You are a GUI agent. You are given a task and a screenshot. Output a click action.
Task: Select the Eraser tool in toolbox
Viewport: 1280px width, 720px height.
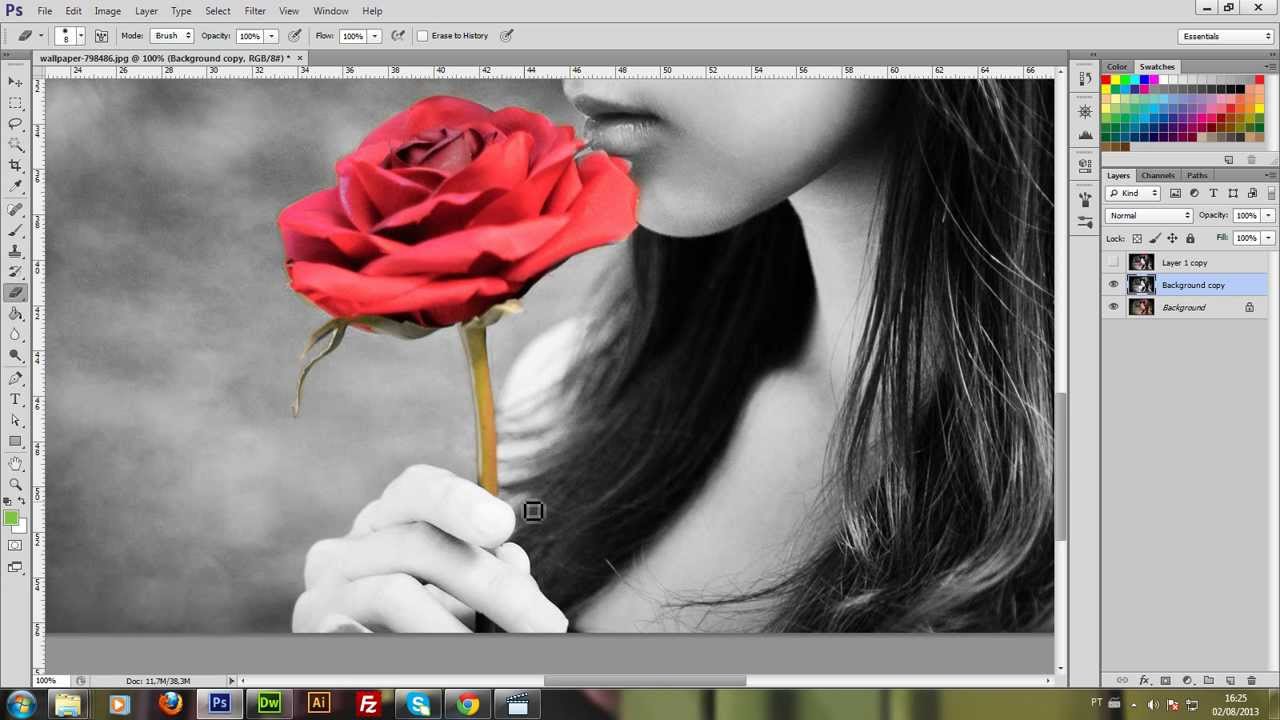pyautogui.click(x=15, y=293)
